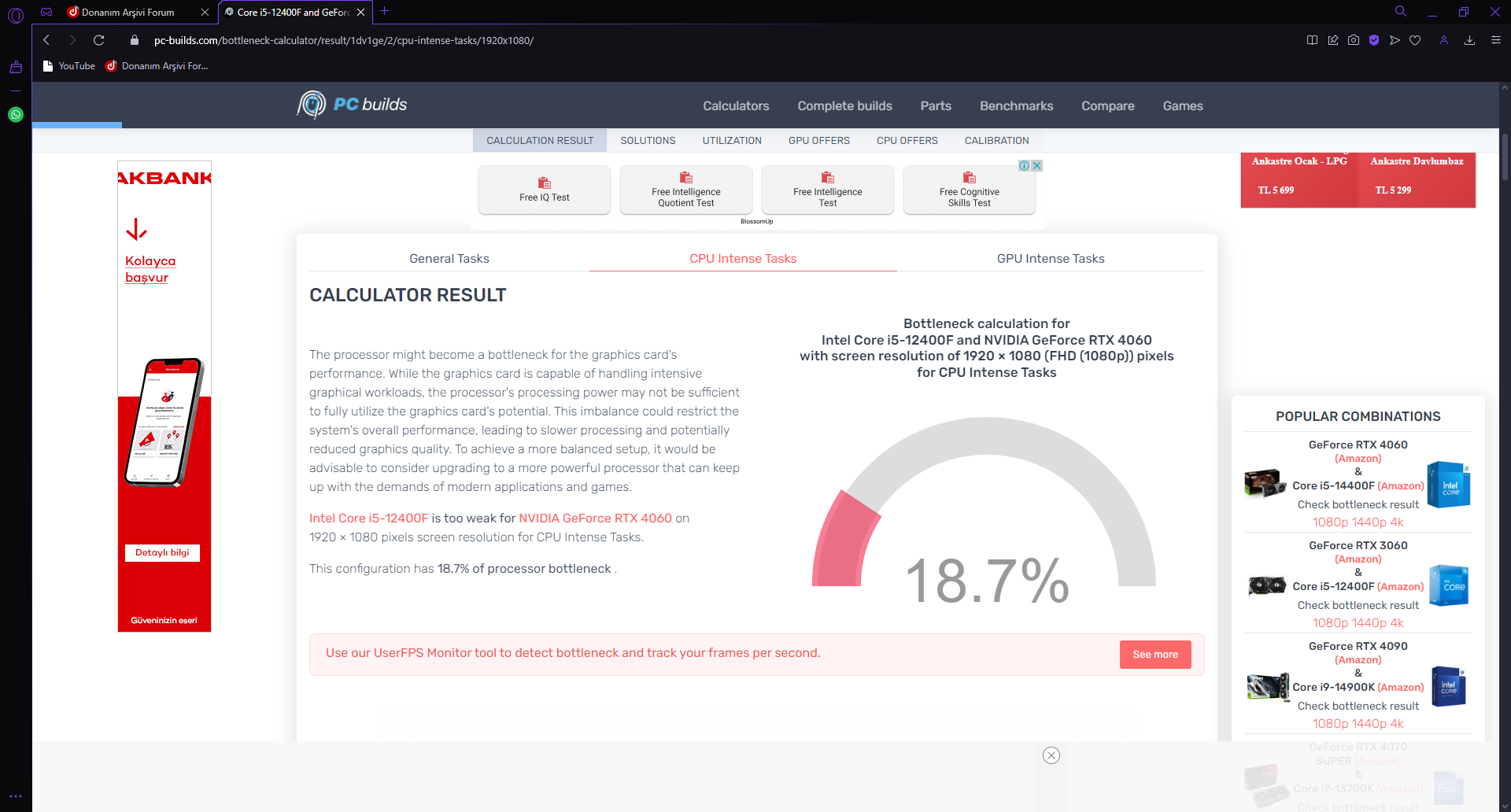Bookmark this page with the heart icon

coord(1415,40)
